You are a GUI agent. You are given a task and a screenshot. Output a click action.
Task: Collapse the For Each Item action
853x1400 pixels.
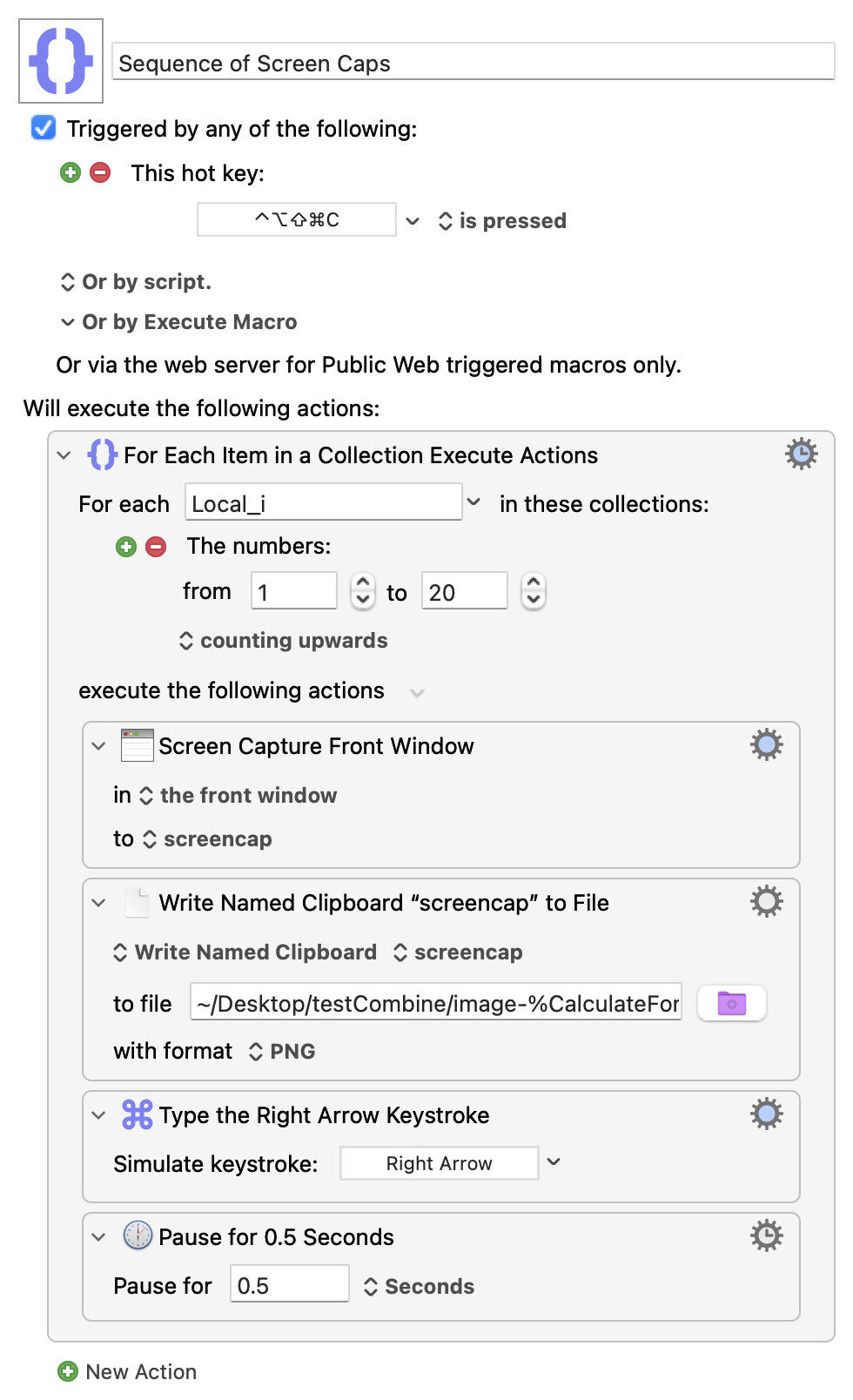click(64, 454)
